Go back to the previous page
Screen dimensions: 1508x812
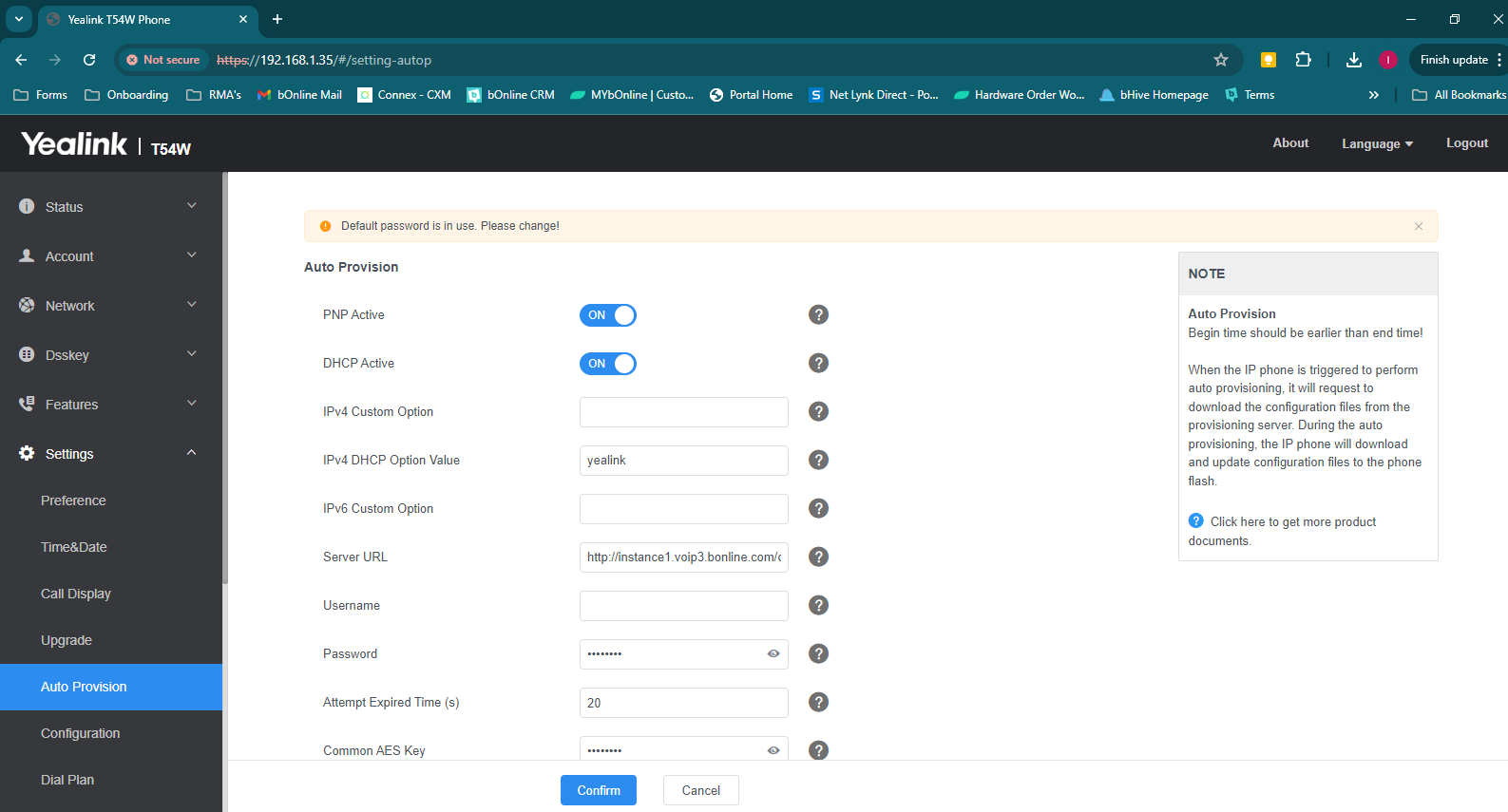tap(21, 60)
